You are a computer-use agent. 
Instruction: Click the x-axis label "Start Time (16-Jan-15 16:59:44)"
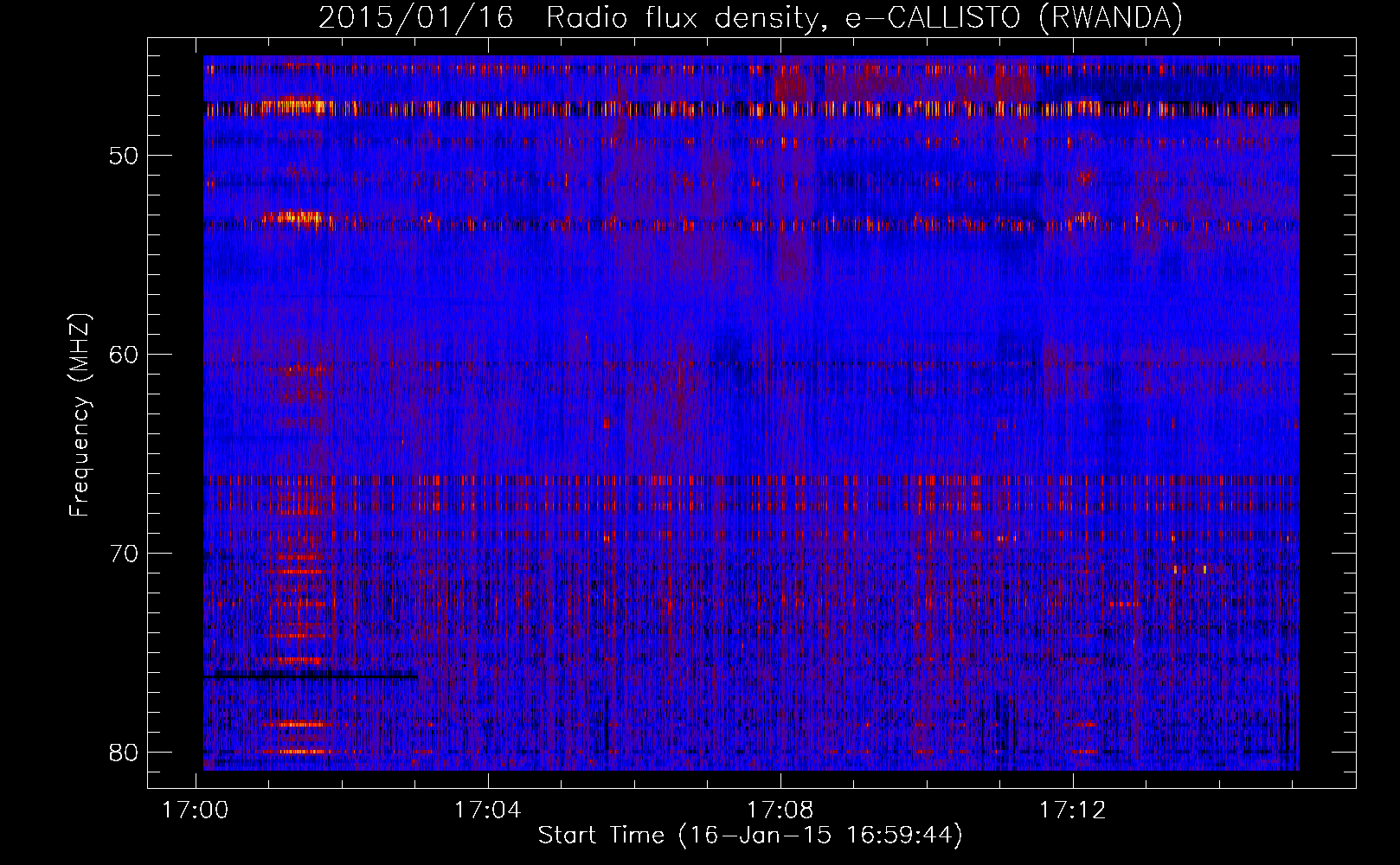pyautogui.click(x=750, y=836)
